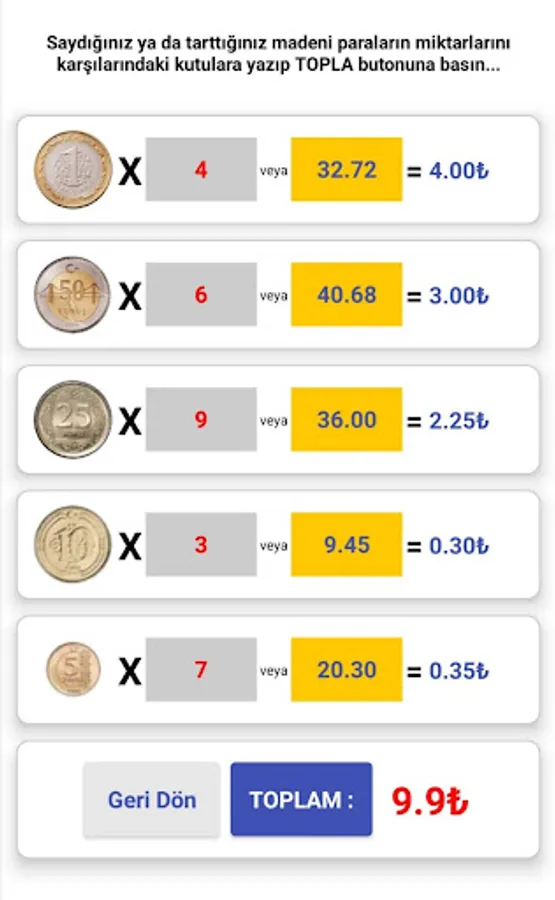
Task: Tap the 2.25₺ result for 25 kuruş
Action: [x=459, y=421]
